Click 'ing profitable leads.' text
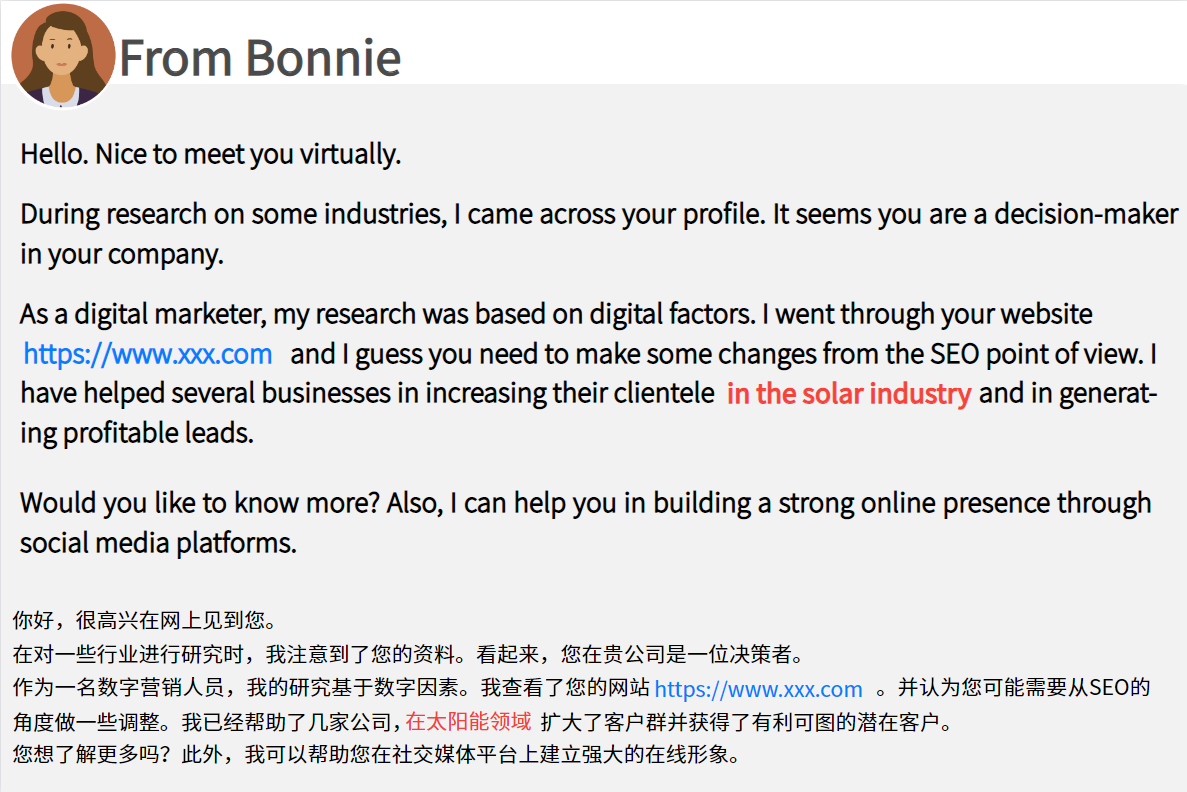This screenshot has width=1187, height=792. [x=137, y=433]
